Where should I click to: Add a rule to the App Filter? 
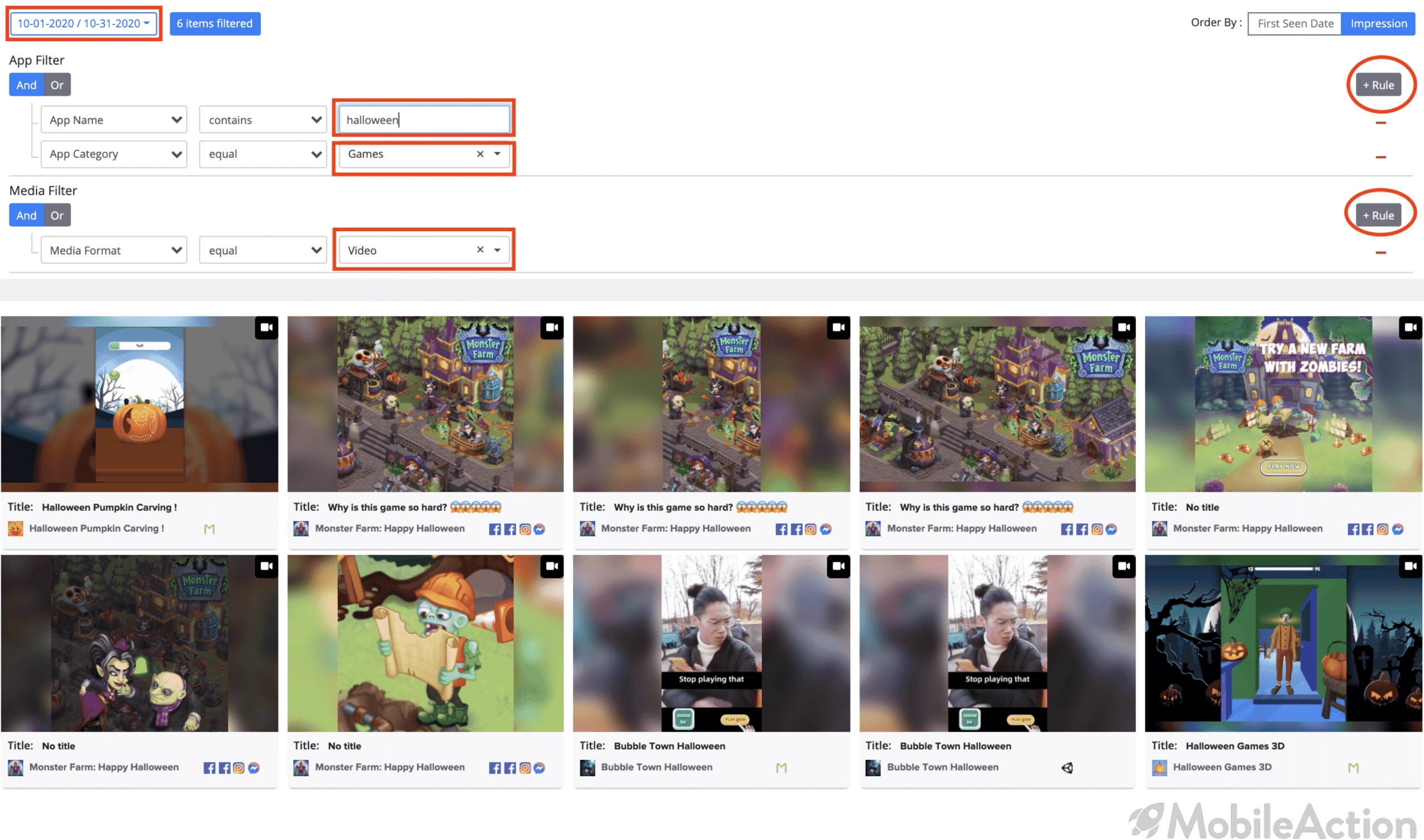[x=1378, y=85]
